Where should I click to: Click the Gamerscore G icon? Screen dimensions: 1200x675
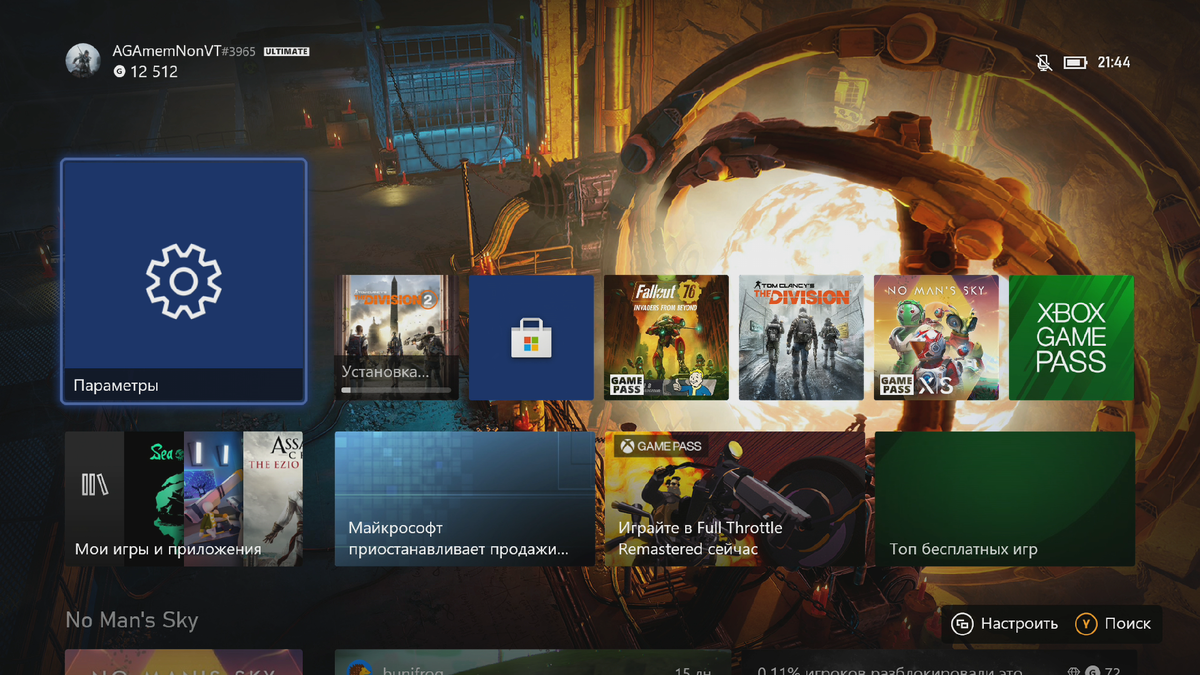pos(119,72)
